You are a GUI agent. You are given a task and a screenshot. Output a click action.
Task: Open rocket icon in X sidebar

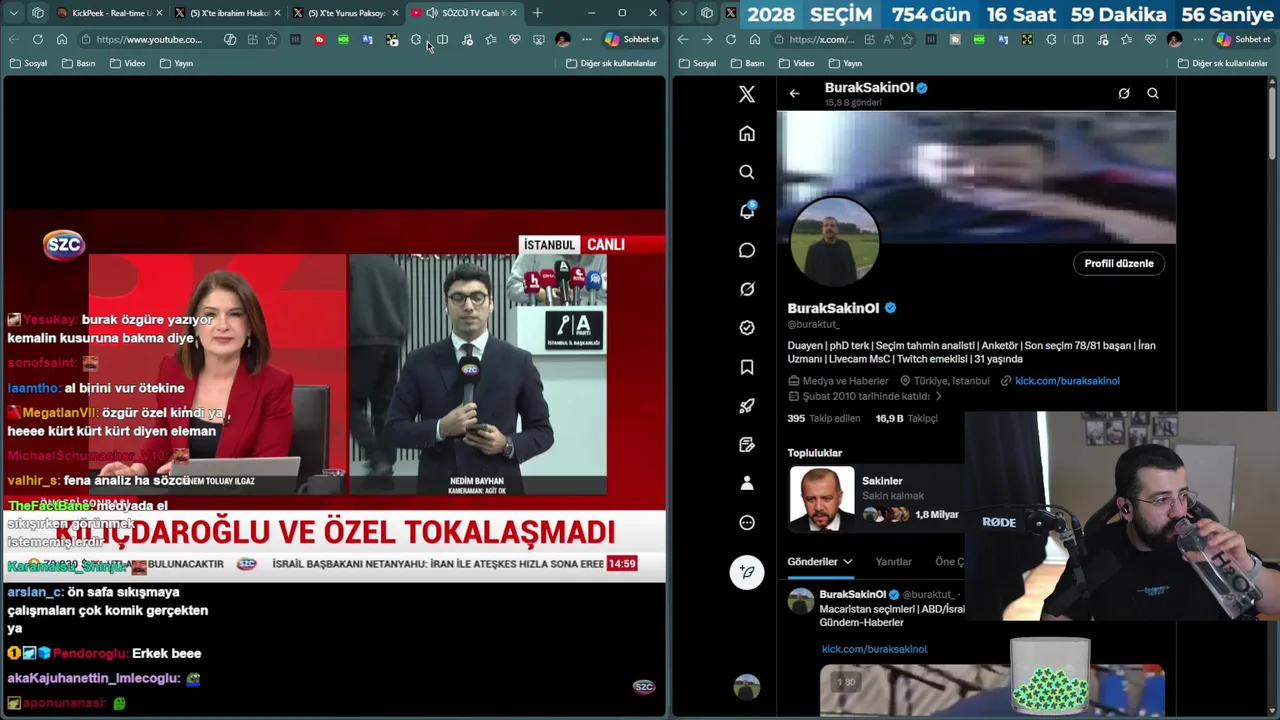pos(746,406)
